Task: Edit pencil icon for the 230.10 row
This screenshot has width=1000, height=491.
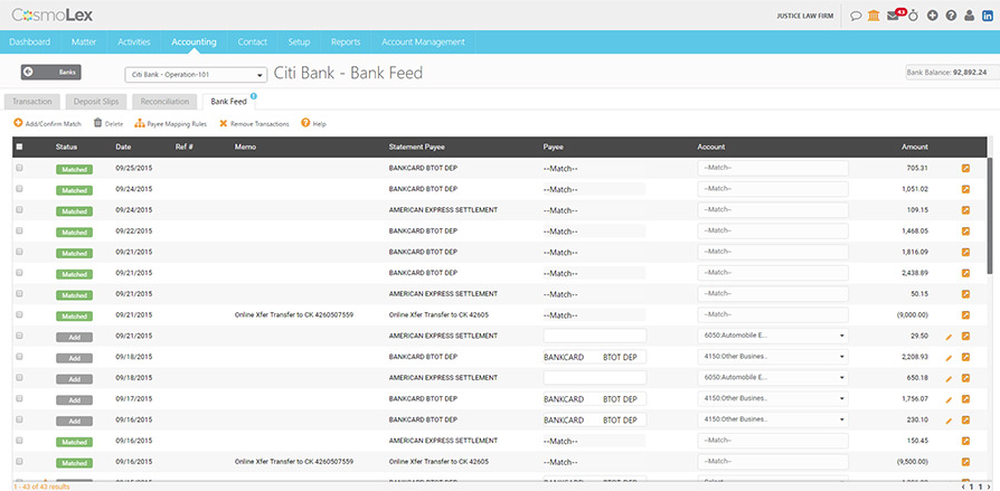Action: (948, 420)
